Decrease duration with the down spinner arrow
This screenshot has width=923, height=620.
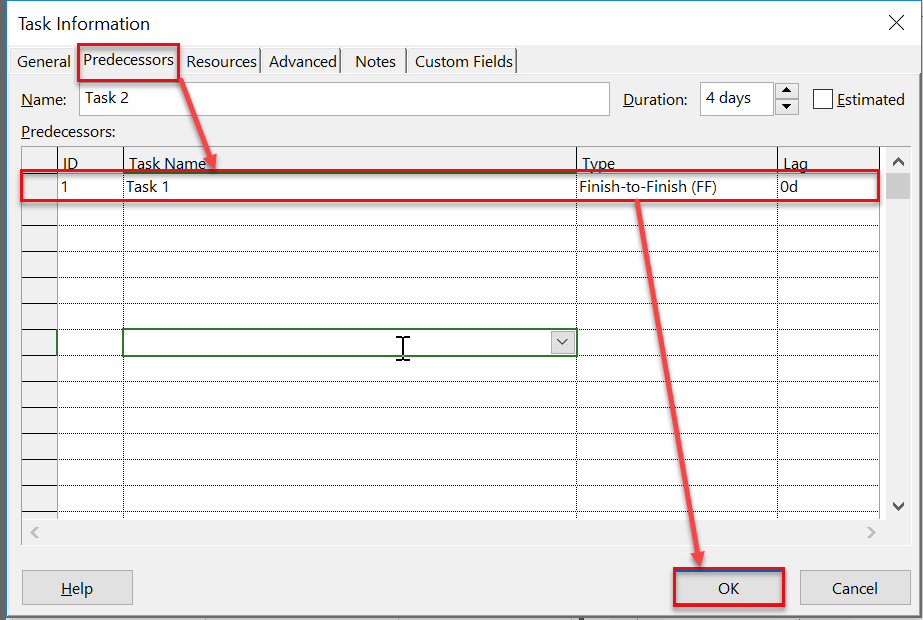click(x=787, y=107)
